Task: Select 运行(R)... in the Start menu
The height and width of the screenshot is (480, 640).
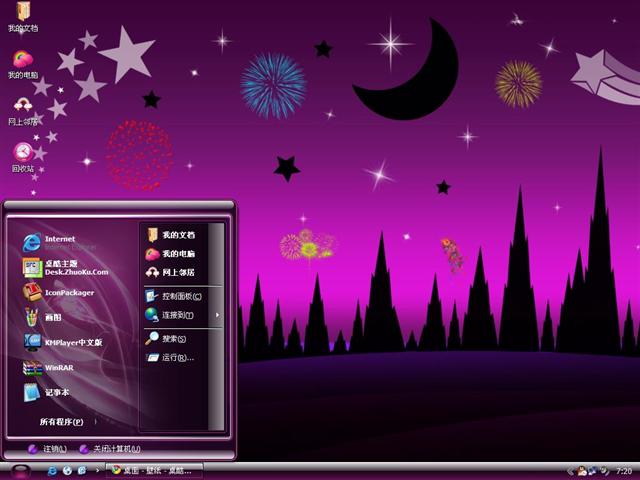Action: coord(176,357)
